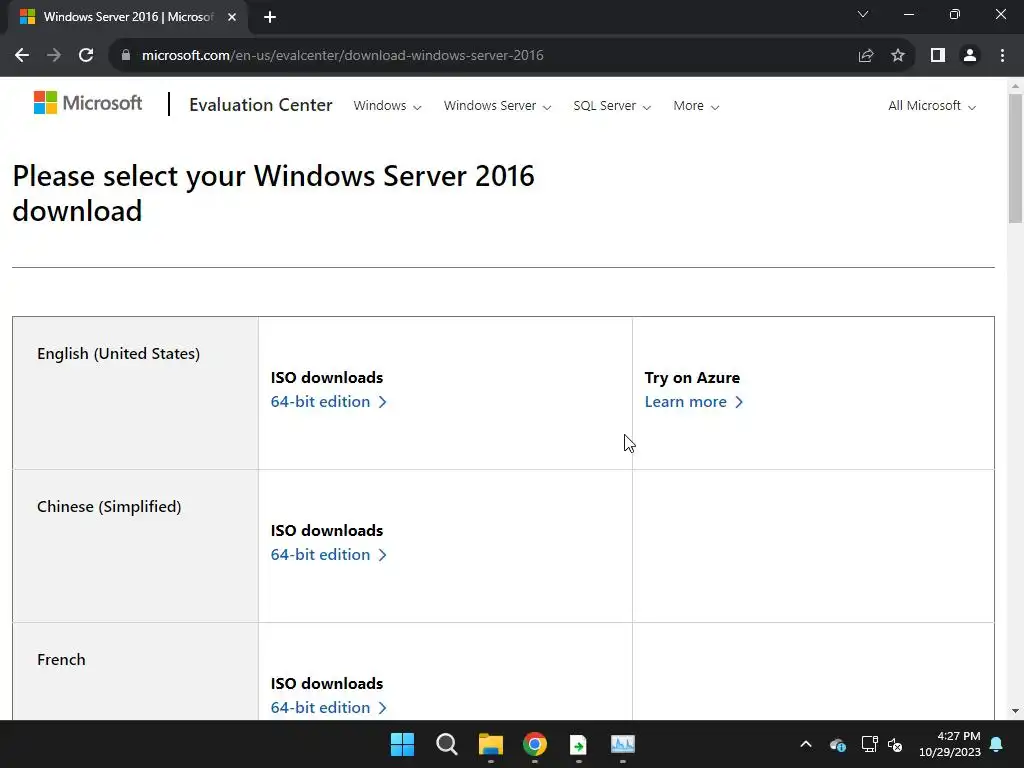
Task: Open OneDrive cloud tray icon
Action: click(x=838, y=744)
